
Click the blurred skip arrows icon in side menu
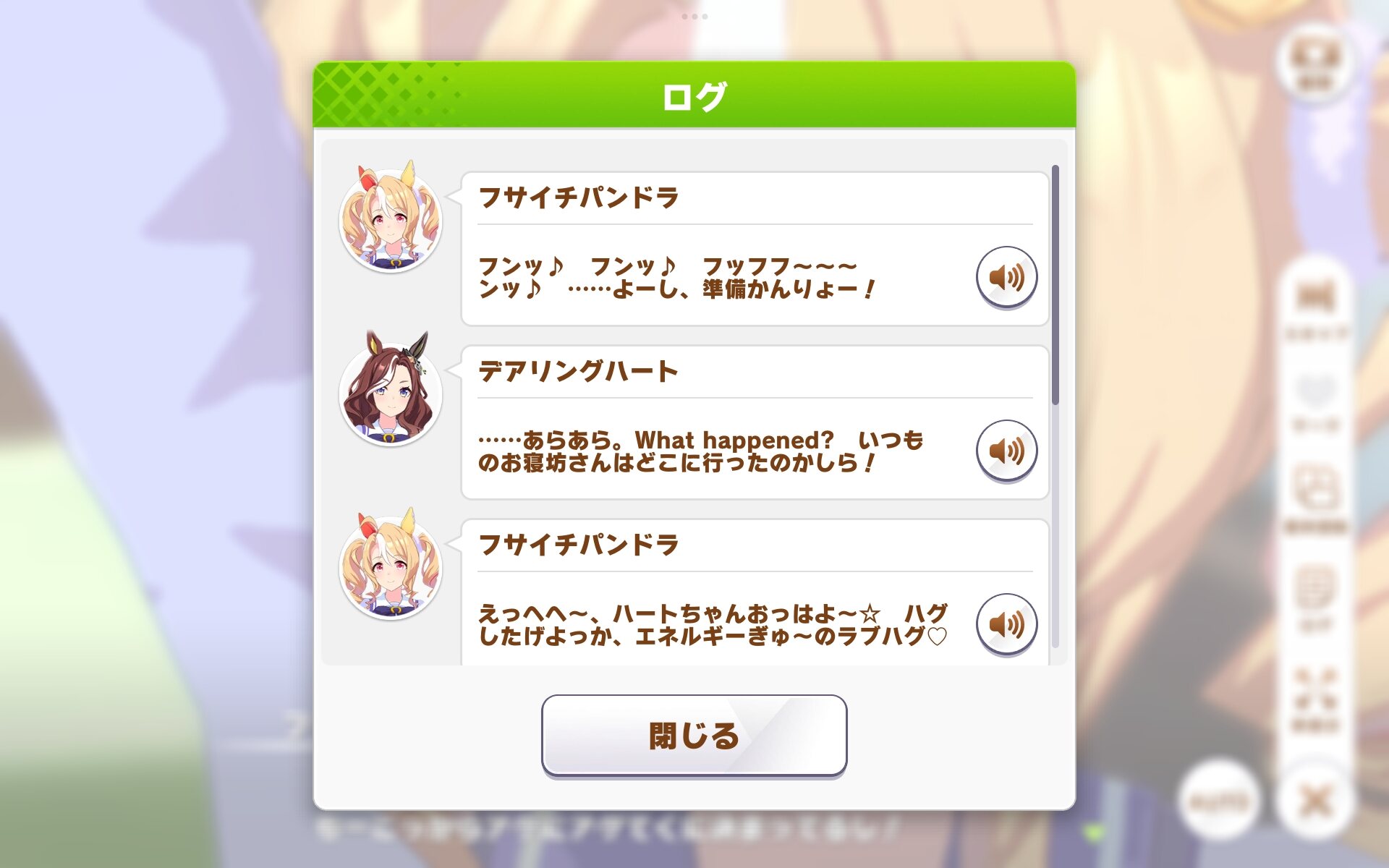click(x=1315, y=309)
